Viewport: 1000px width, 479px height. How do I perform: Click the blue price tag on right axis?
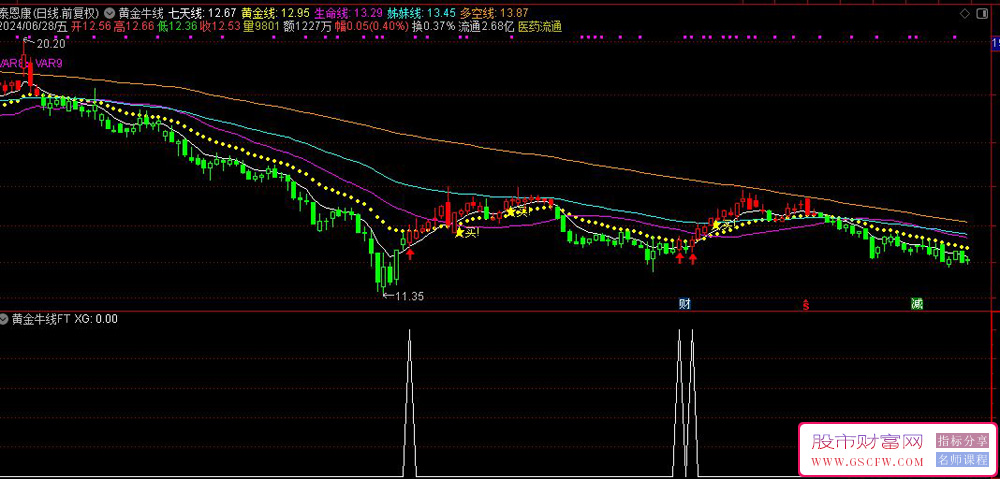(x=995, y=44)
